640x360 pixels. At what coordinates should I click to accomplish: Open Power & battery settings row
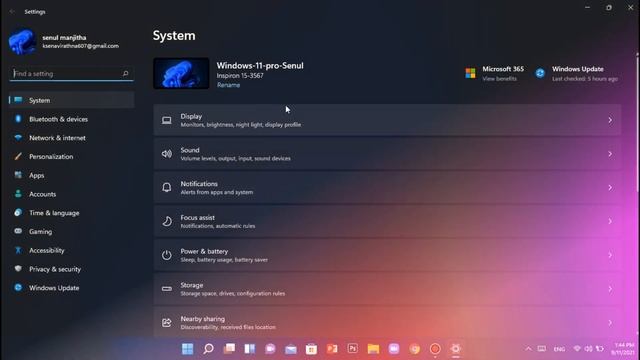click(387, 255)
